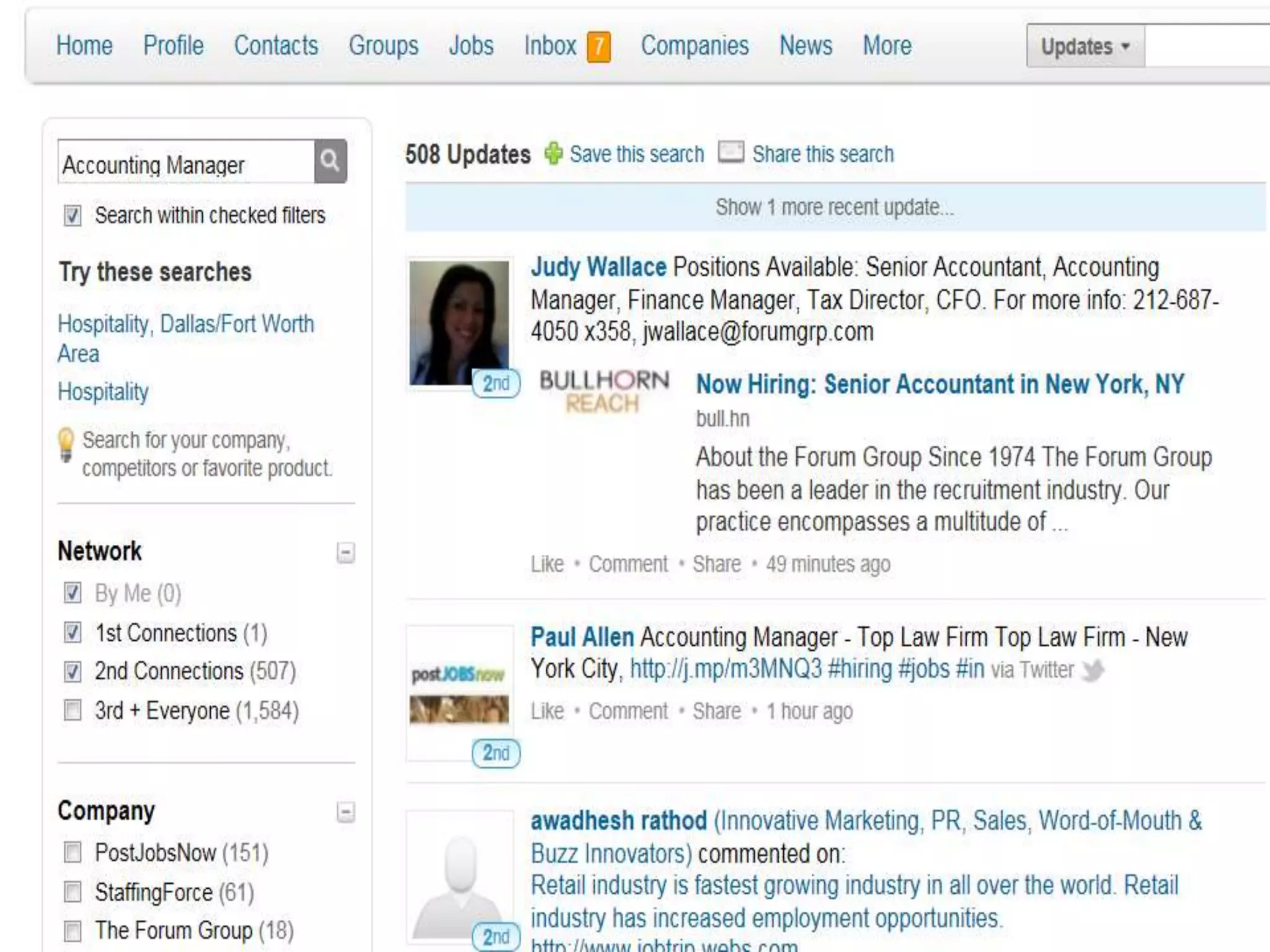This screenshot has height=952, width=1270.
Task: Open the Companies navigation menu
Action: click(x=695, y=46)
